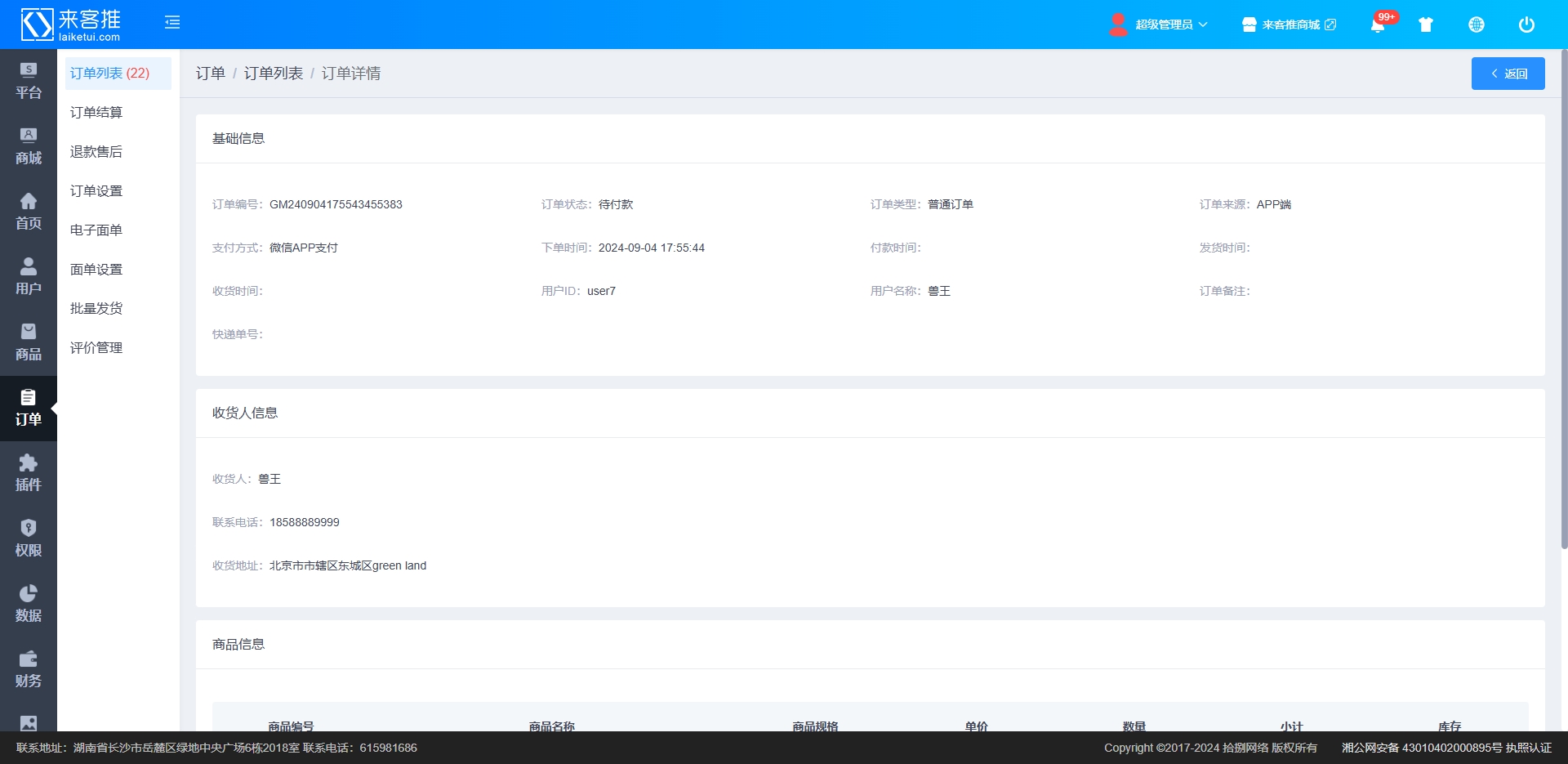Open the 插件 plugin section

tap(29, 473)
